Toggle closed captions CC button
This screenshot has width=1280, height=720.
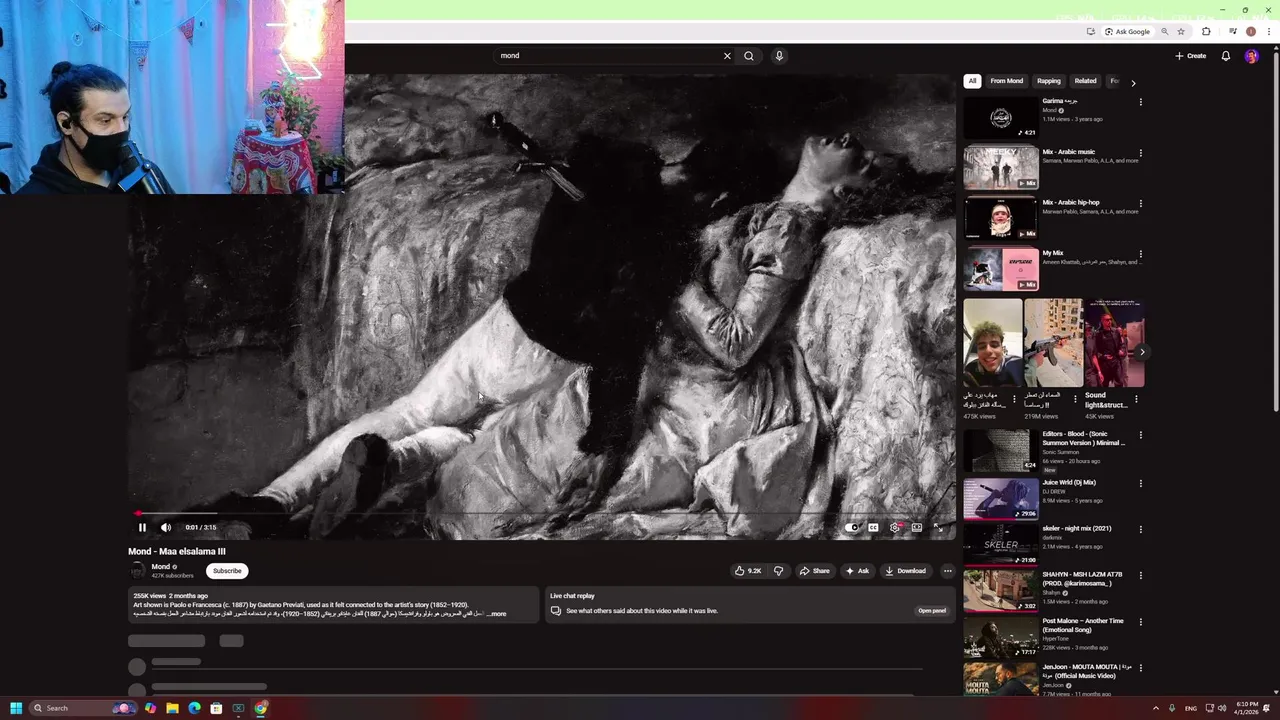tap(873, 527)
